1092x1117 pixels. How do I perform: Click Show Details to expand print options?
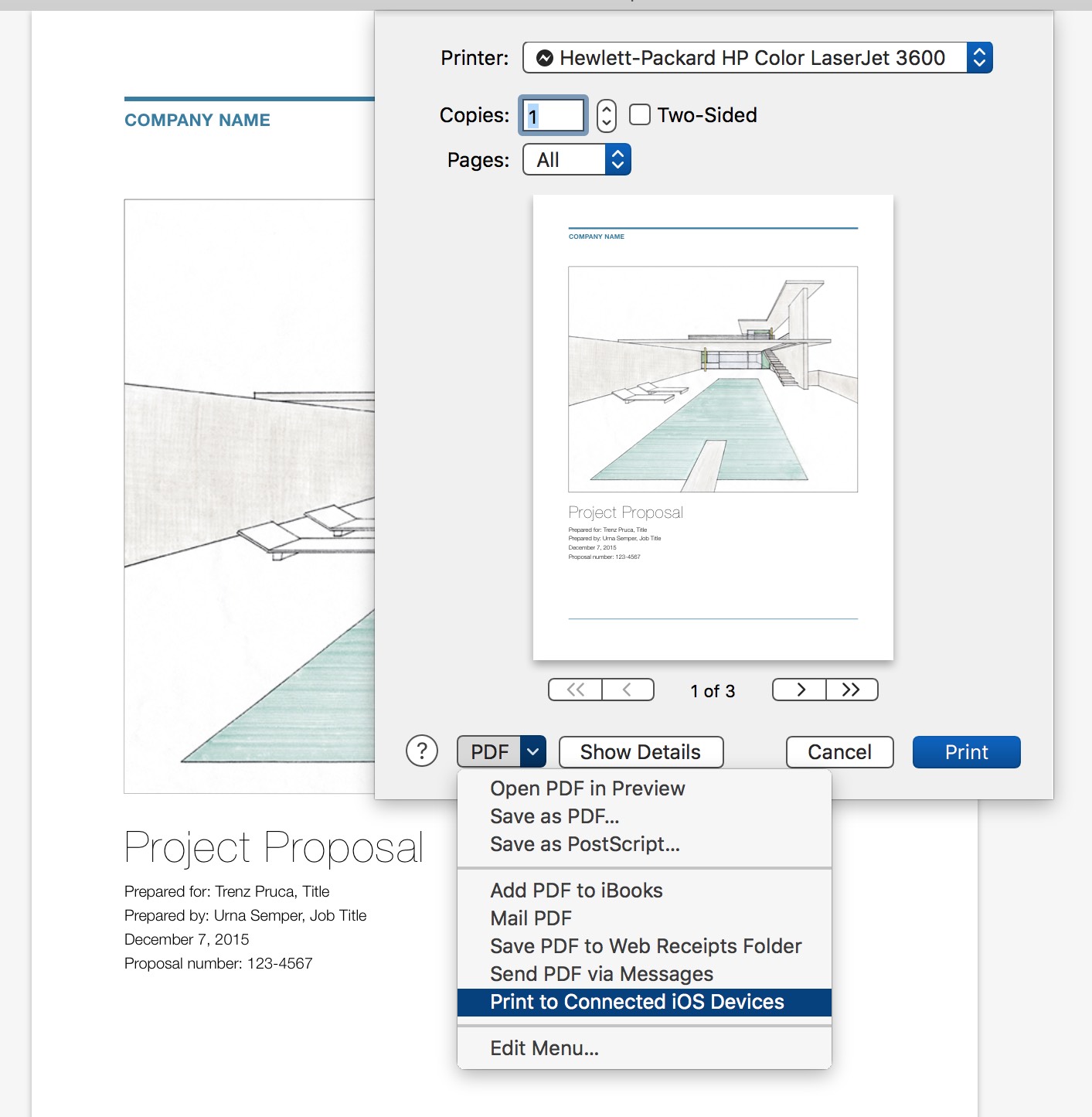point(641,751)
